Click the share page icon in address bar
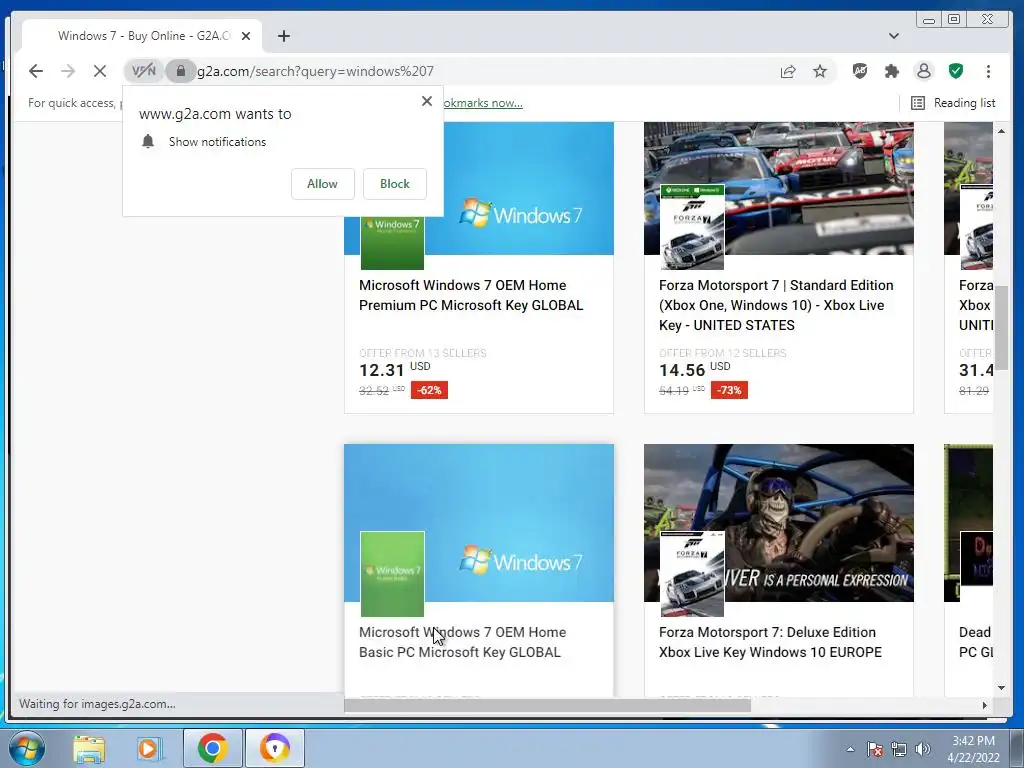The image size is (1024, 768). [788, 71]
